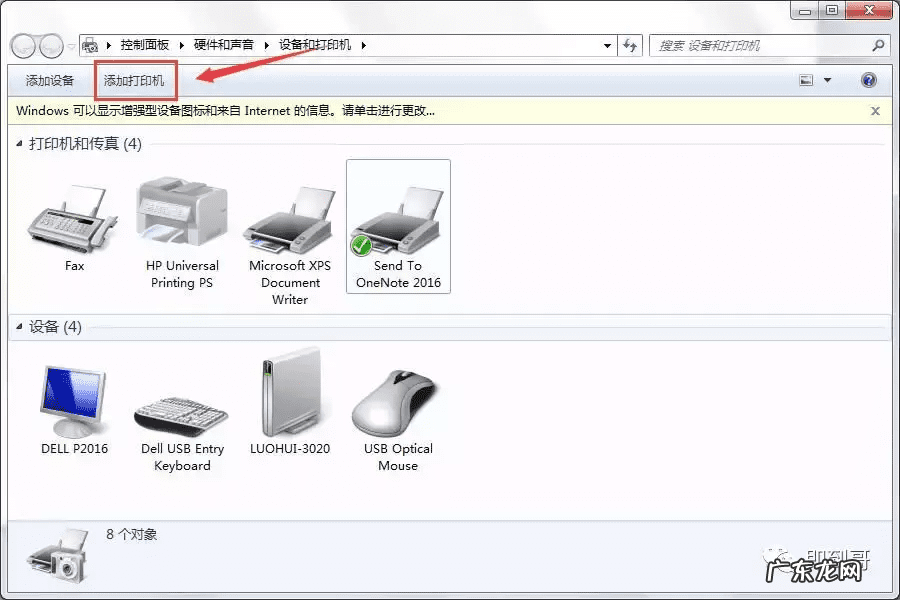Click the details pane printer camera icon
This screenshot has height=600, width=900.
pos(59,556)
